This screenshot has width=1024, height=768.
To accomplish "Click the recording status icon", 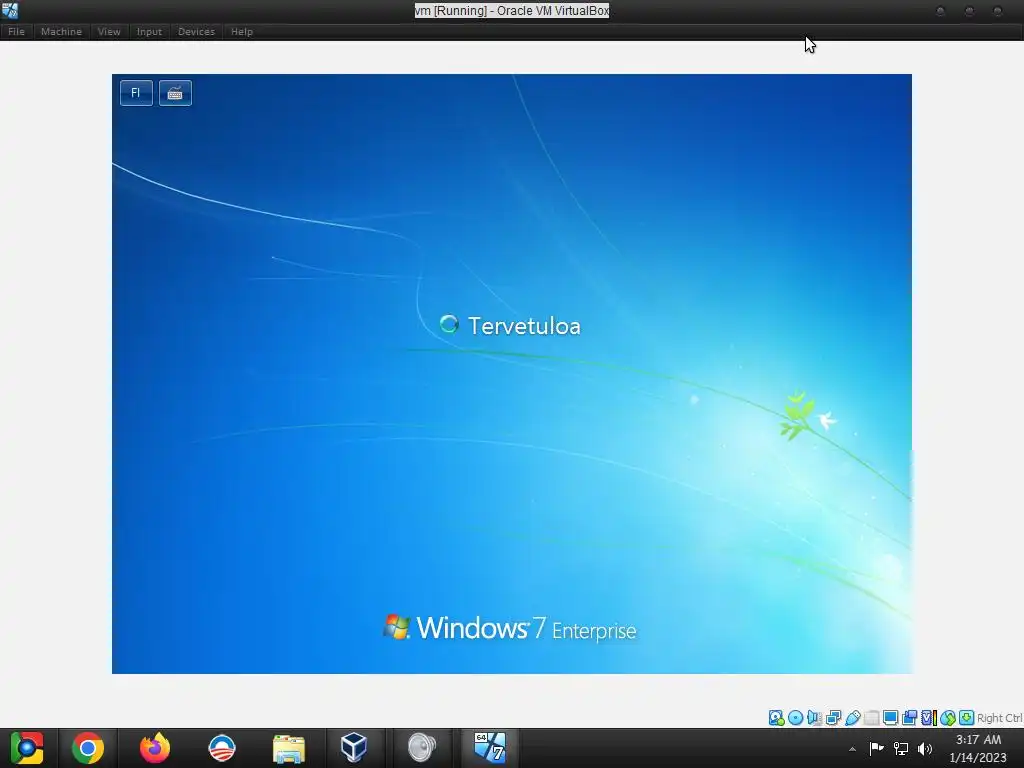I will click(x=909, y=718).
